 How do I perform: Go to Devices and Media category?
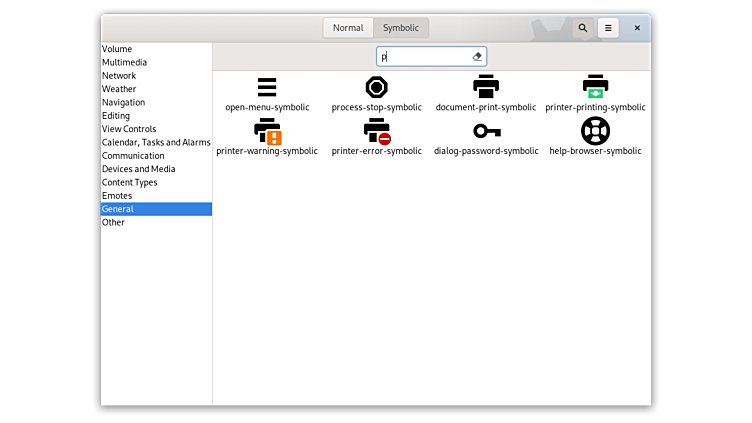pyautogui.click(x=138, y=169)
